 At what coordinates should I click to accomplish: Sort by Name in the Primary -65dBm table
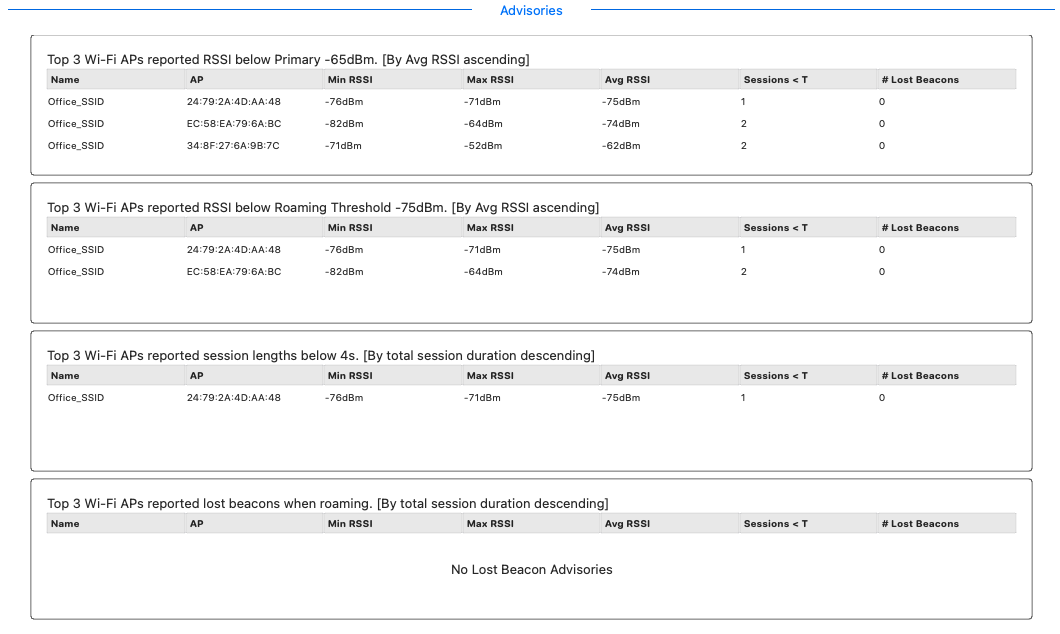(65, 80)
